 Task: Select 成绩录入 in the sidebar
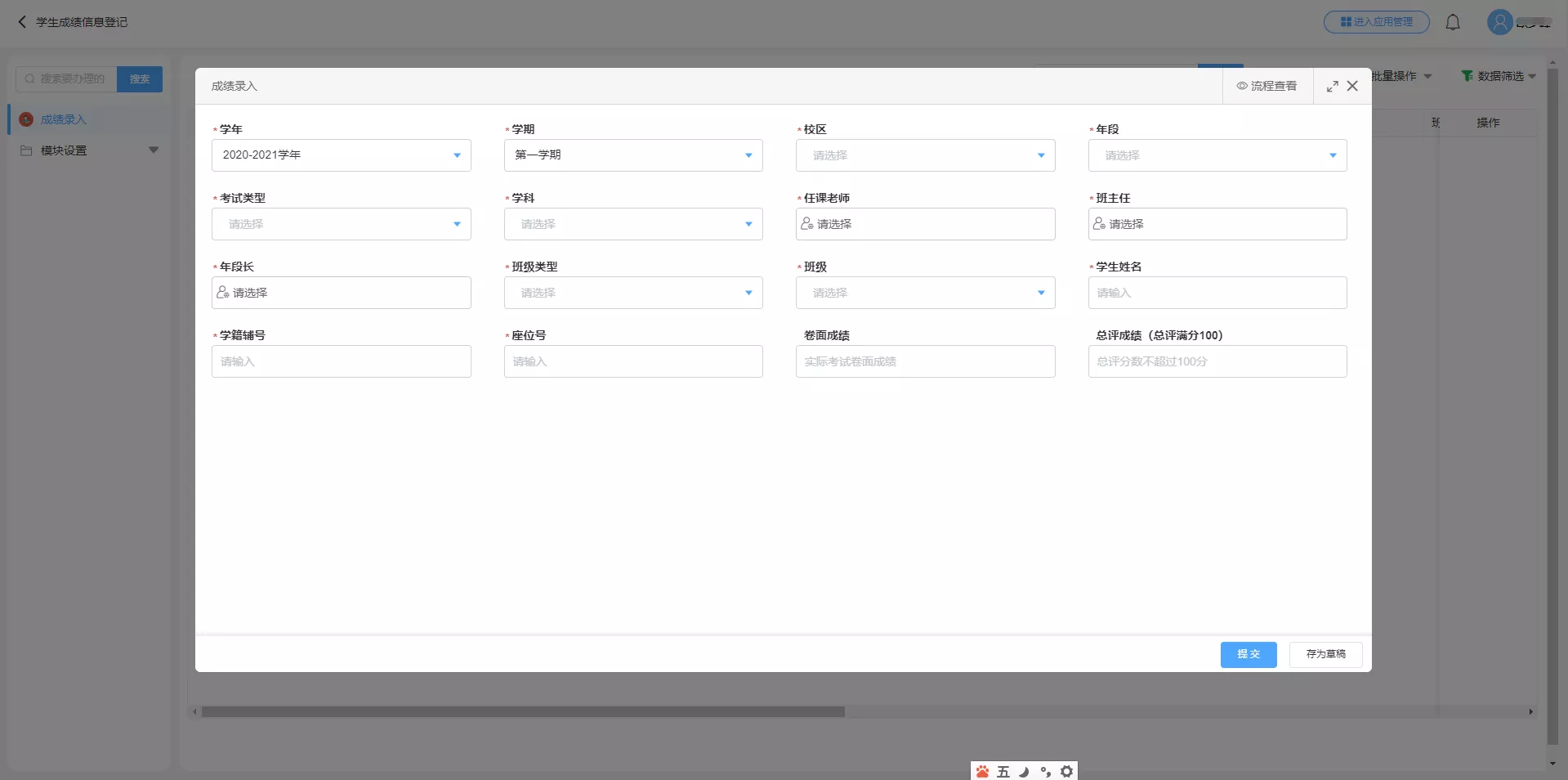(x=88, y=119)
